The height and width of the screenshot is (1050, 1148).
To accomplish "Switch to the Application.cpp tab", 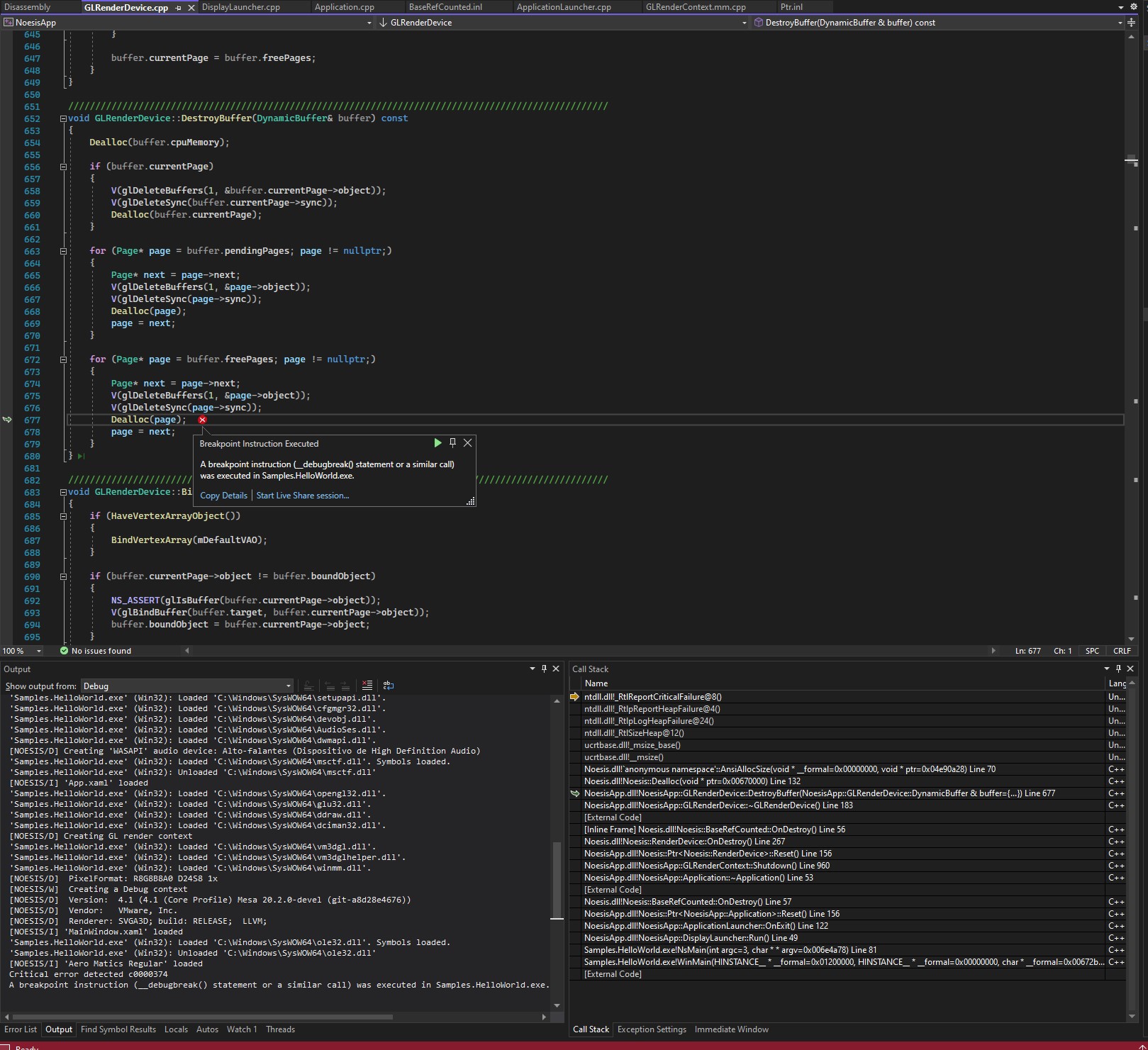I will point(344,7).
